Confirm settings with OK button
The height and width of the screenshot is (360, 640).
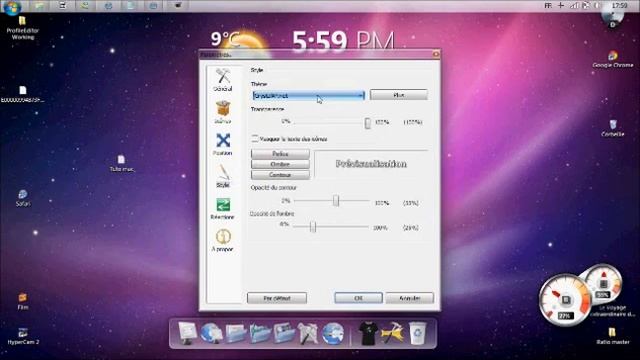click(x=358, y=298)
